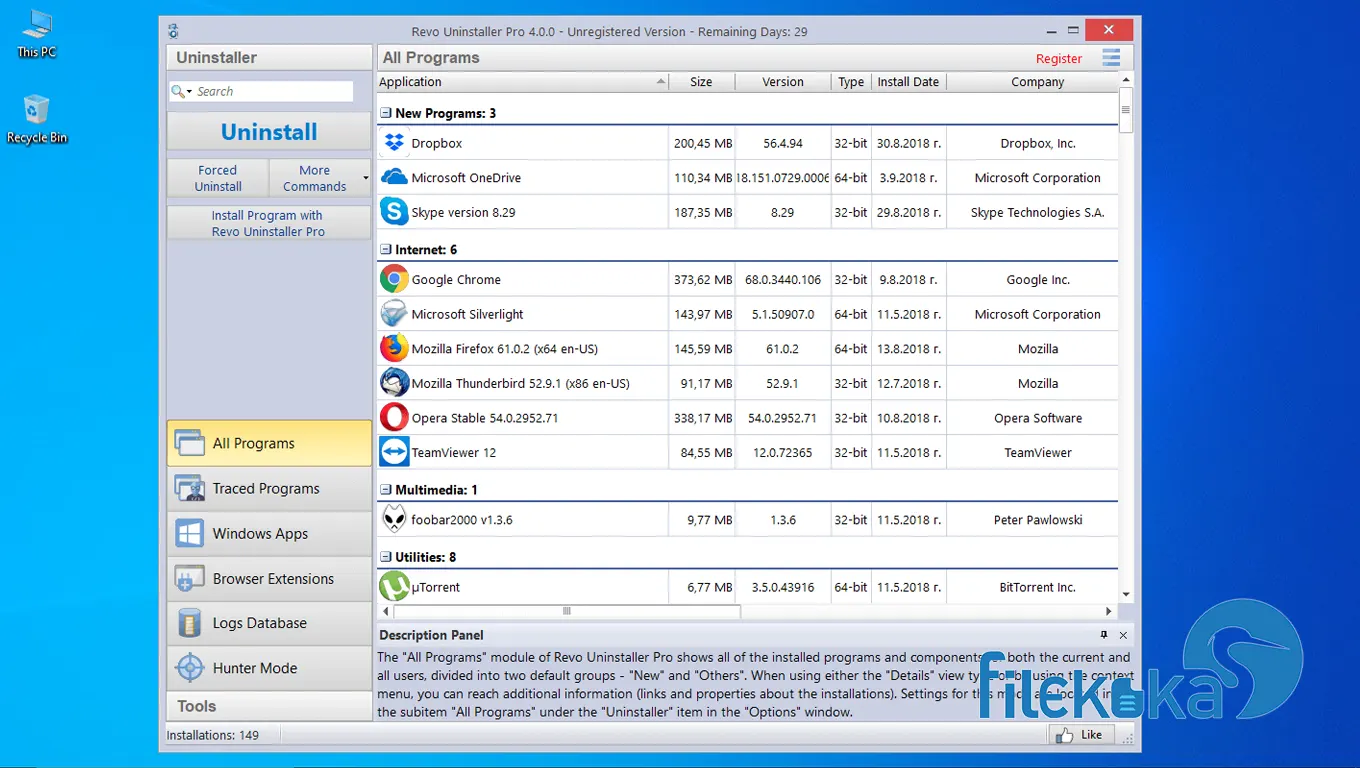The image size is (1360, 768).
Task: Open the Traced Programs module
Action: pos(269,488)
